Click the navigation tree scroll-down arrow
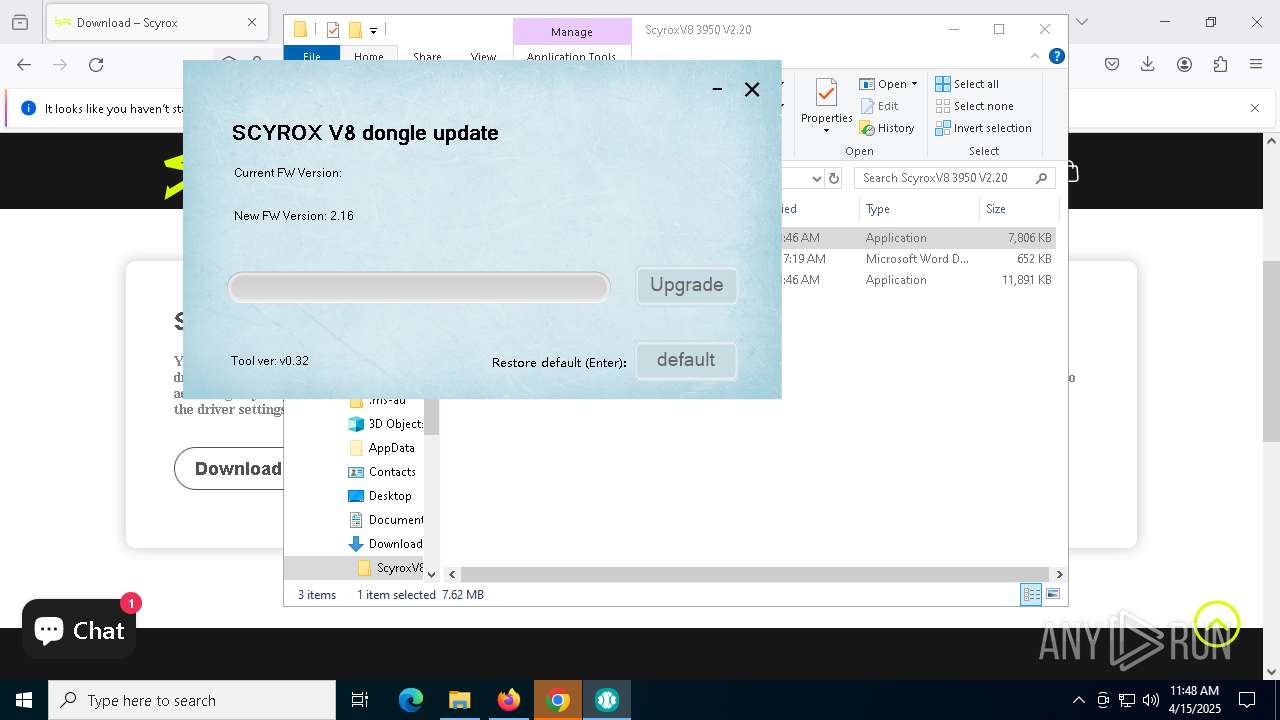 click(x=432, y=574)
